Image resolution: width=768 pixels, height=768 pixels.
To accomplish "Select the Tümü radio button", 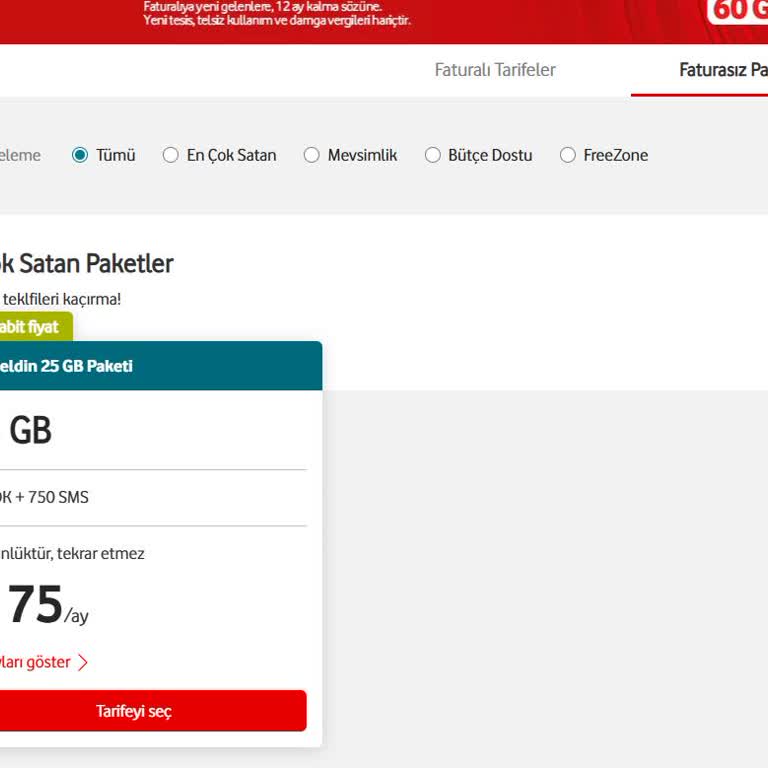I will pyautogui.click(x=80, y=155).
